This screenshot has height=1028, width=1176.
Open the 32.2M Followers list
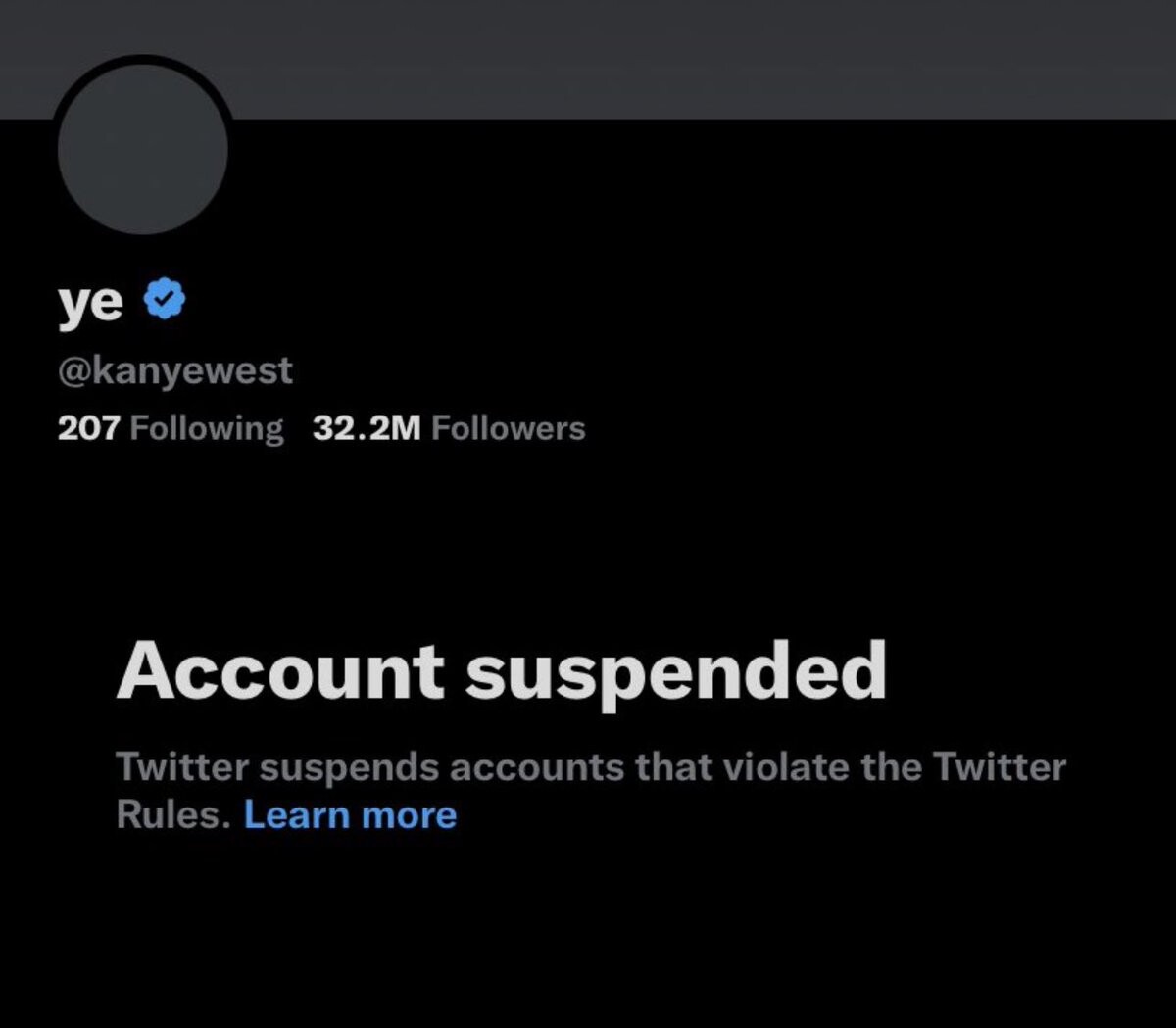[449, 428]
